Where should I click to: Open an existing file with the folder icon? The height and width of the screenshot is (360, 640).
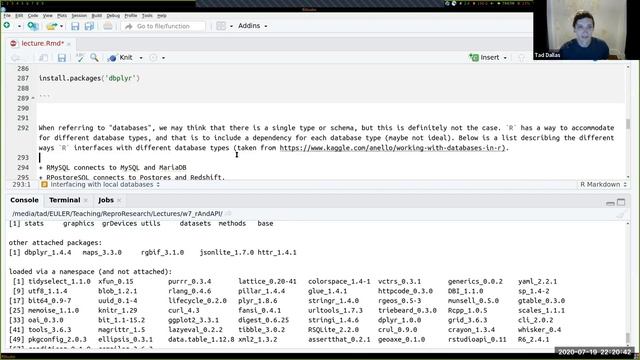[x=51, y=26]
